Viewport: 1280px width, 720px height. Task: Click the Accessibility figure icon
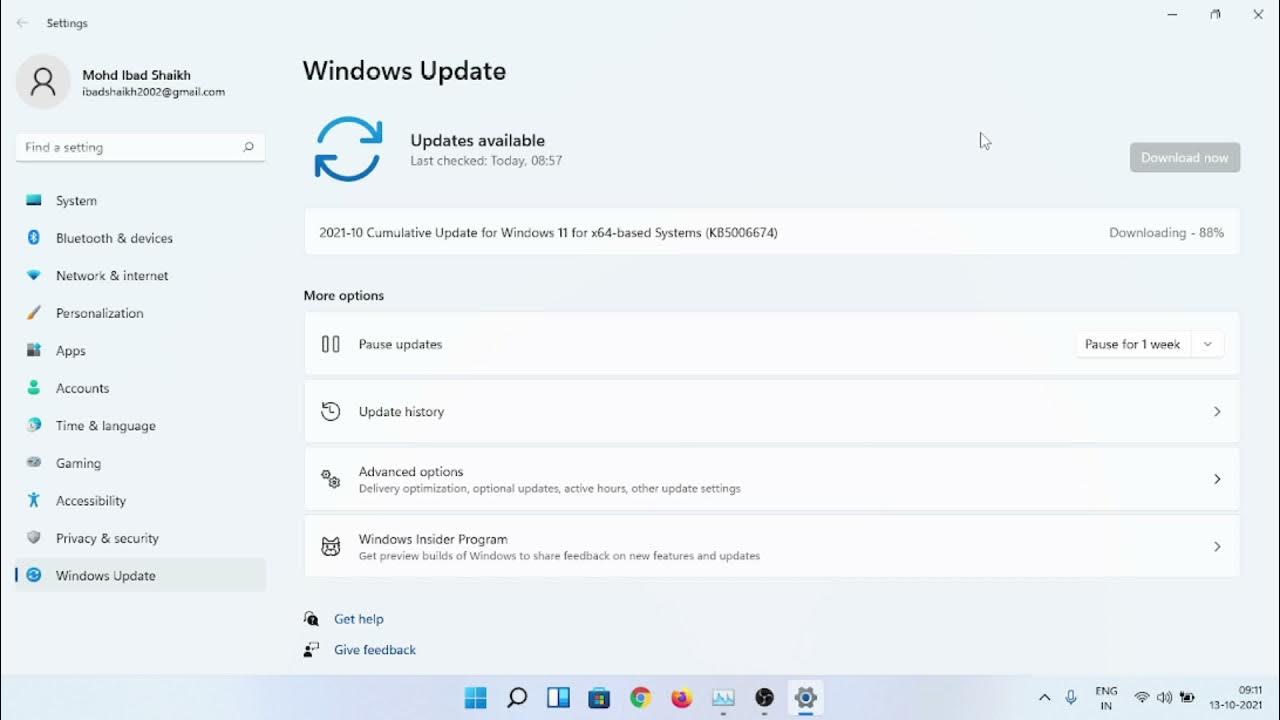[34, 500]
